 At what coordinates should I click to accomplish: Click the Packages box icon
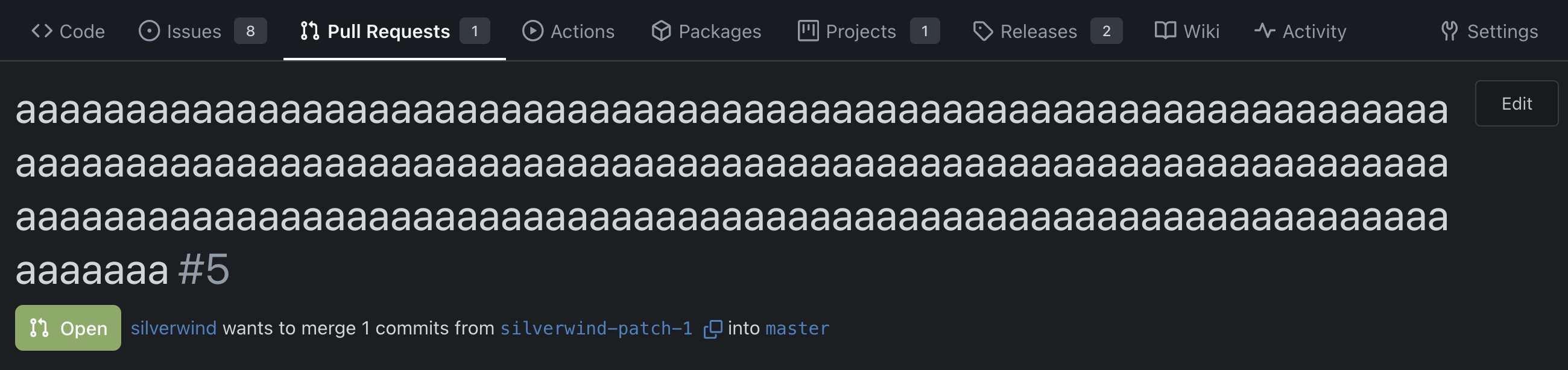pos(661,31)
